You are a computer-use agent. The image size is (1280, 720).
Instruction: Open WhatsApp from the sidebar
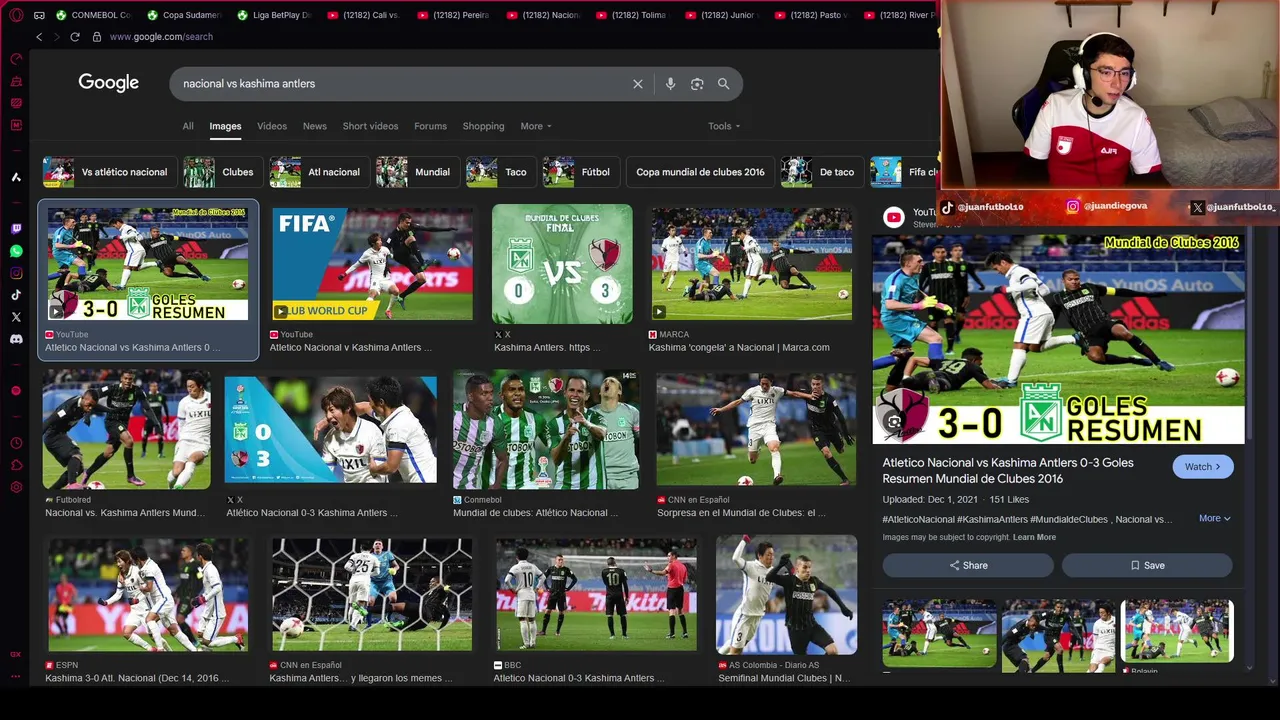click(16, 251)
